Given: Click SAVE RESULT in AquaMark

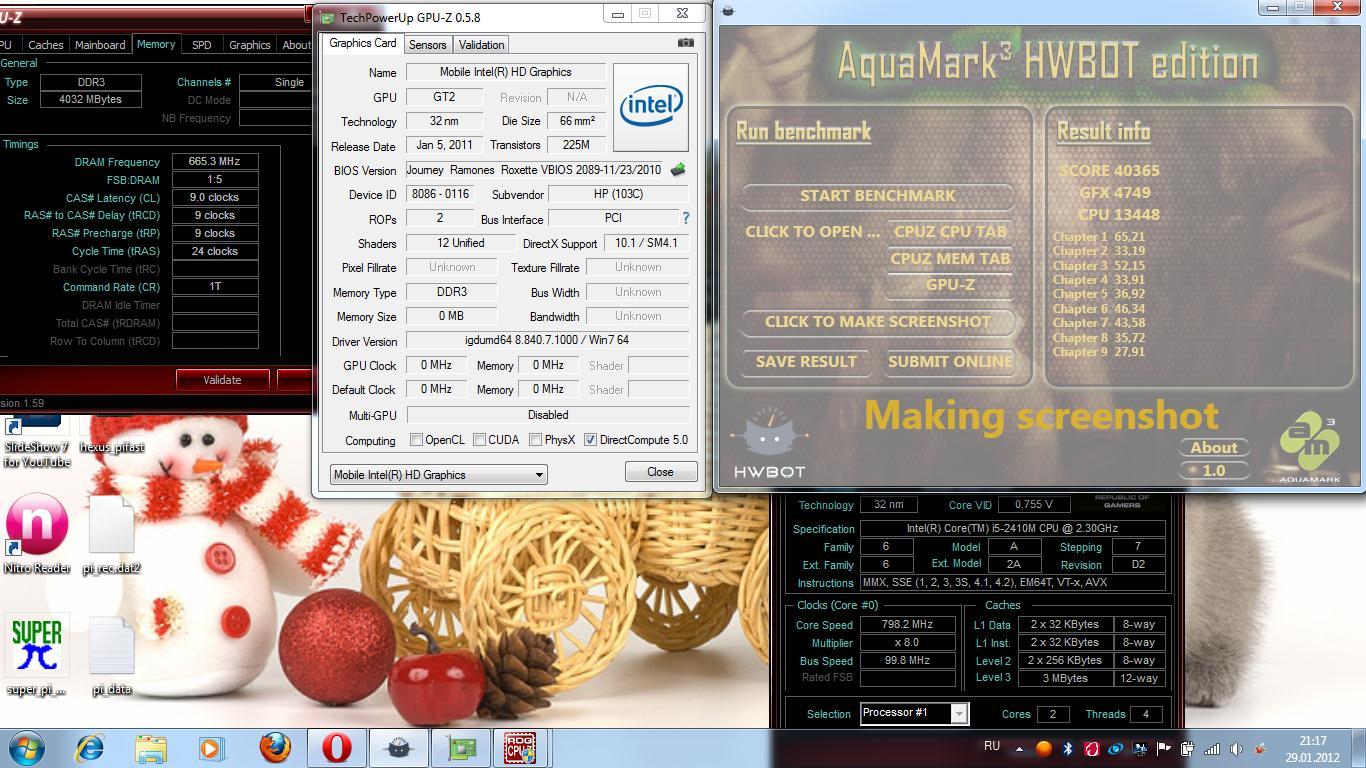Looking at the screenshot, I should pyautogui.click(x=806, y=362).
